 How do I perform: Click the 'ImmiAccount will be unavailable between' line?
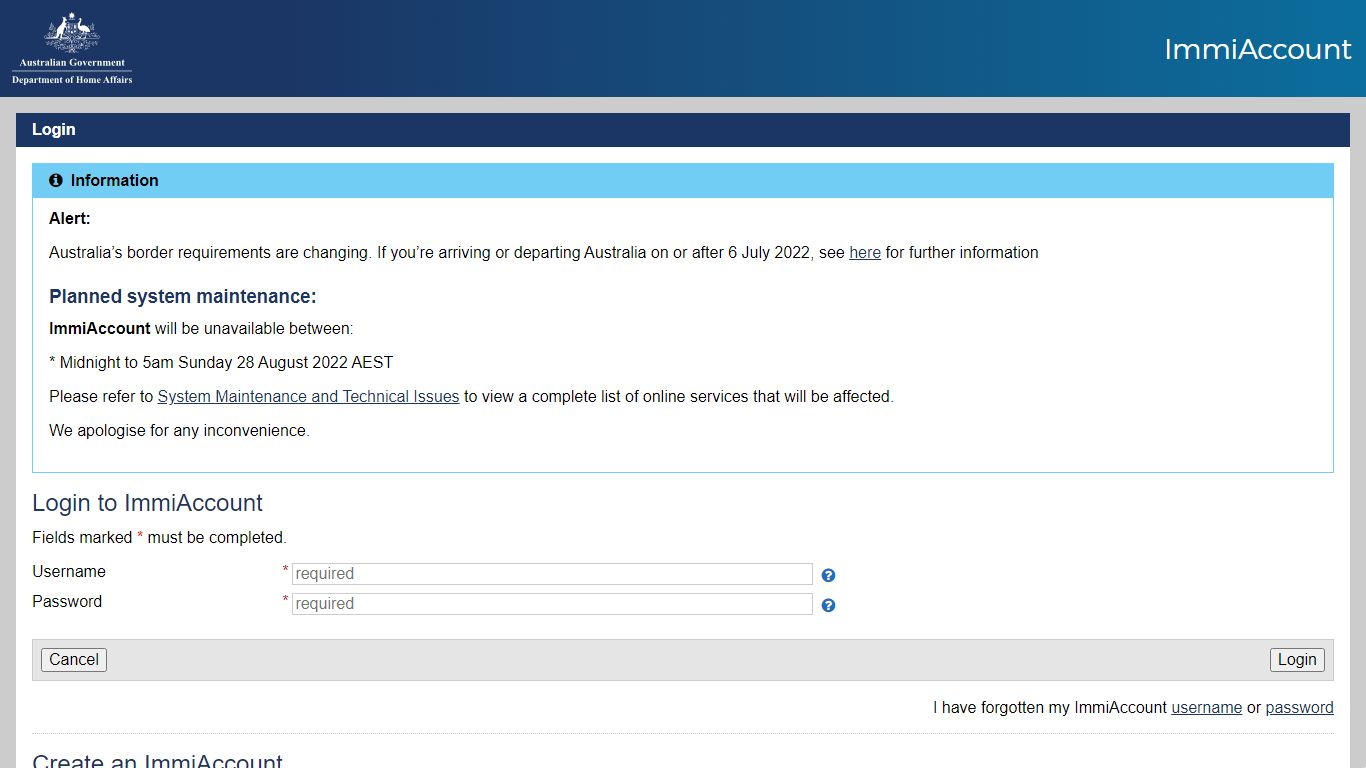(201, 329)
